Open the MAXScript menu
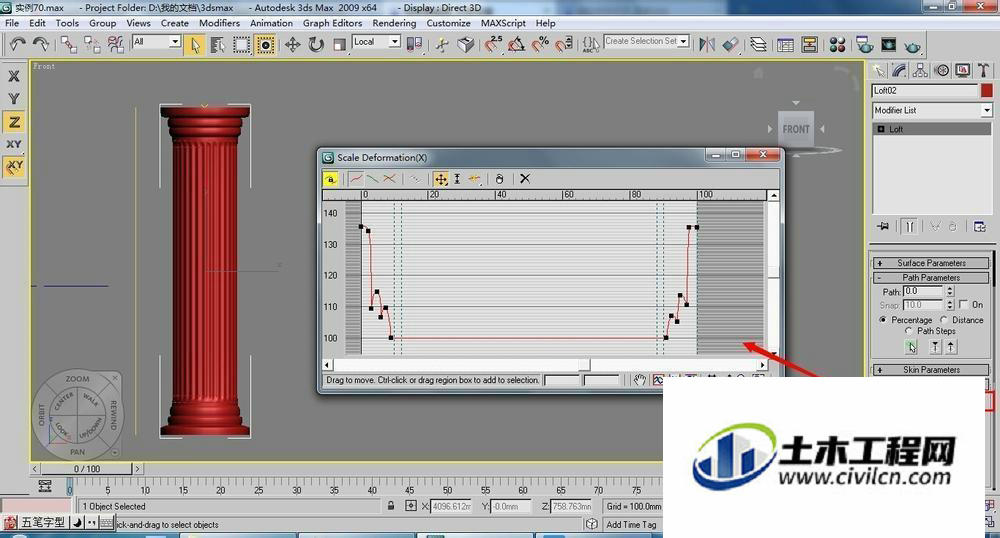Screen dimensions: 1000x538 pos(503,23)
